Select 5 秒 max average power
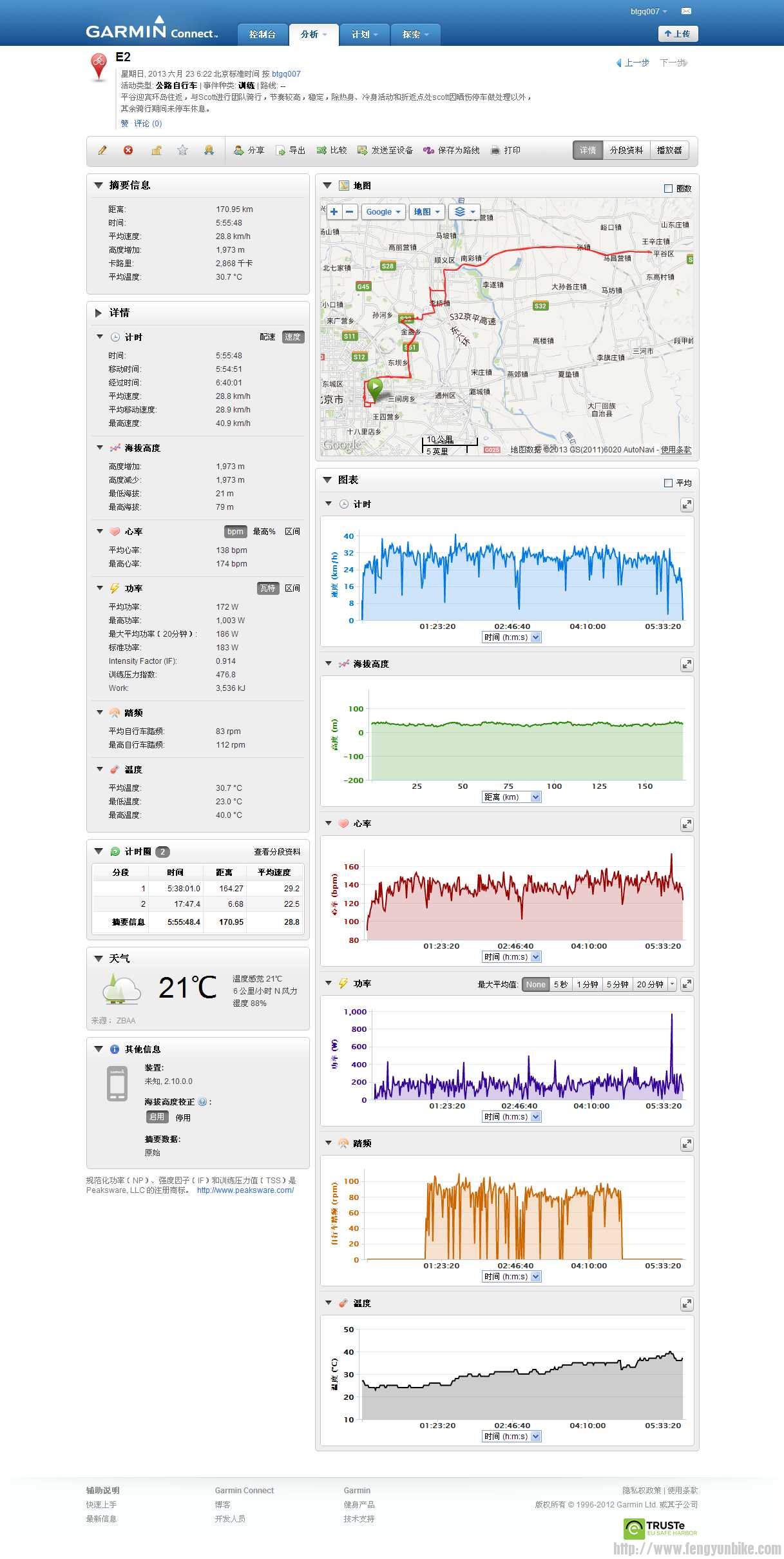 (x=560, y=984)
